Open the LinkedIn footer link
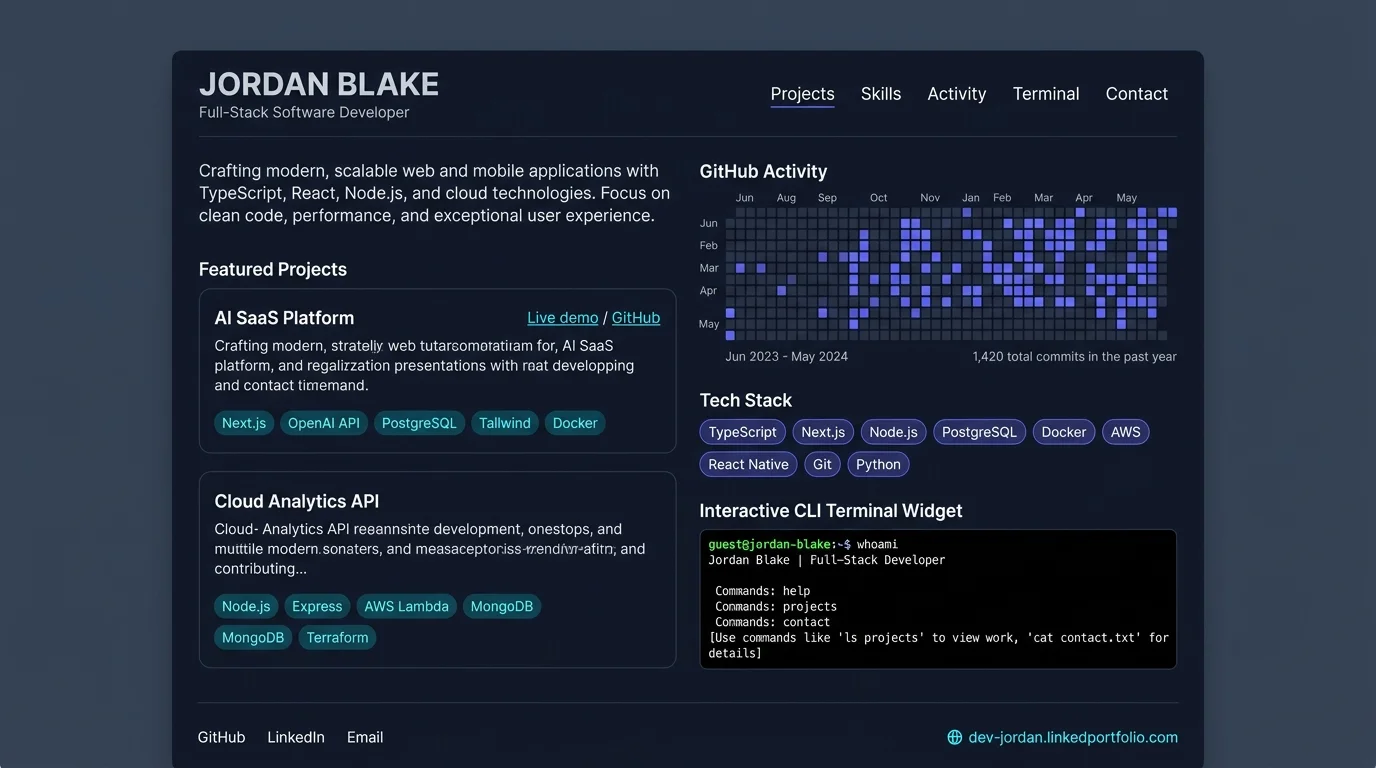Viewport: 1376px width, 768px height. tap(296, 737)
